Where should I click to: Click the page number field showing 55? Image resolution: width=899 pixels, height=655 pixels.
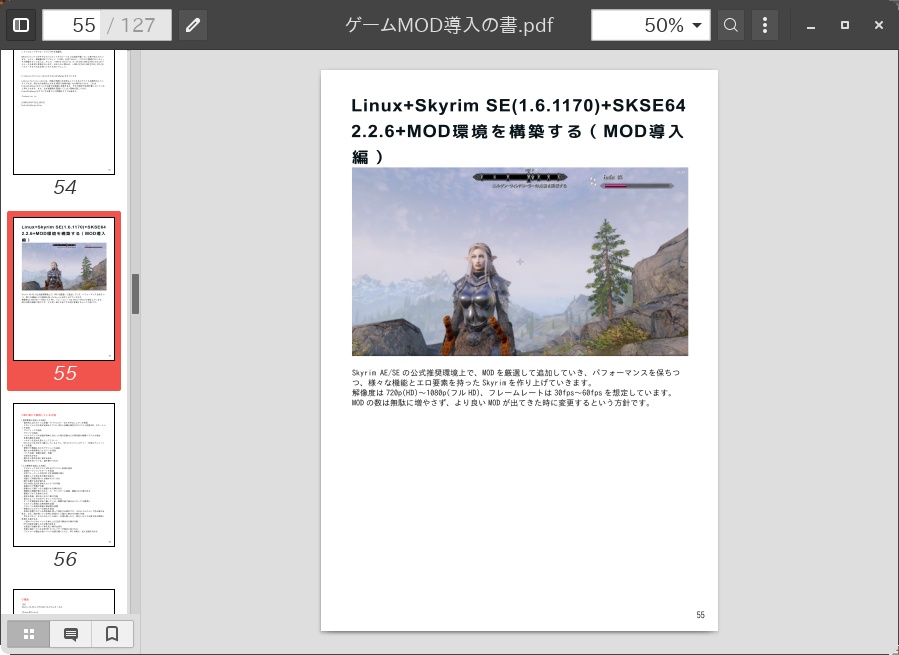point(72,25)
